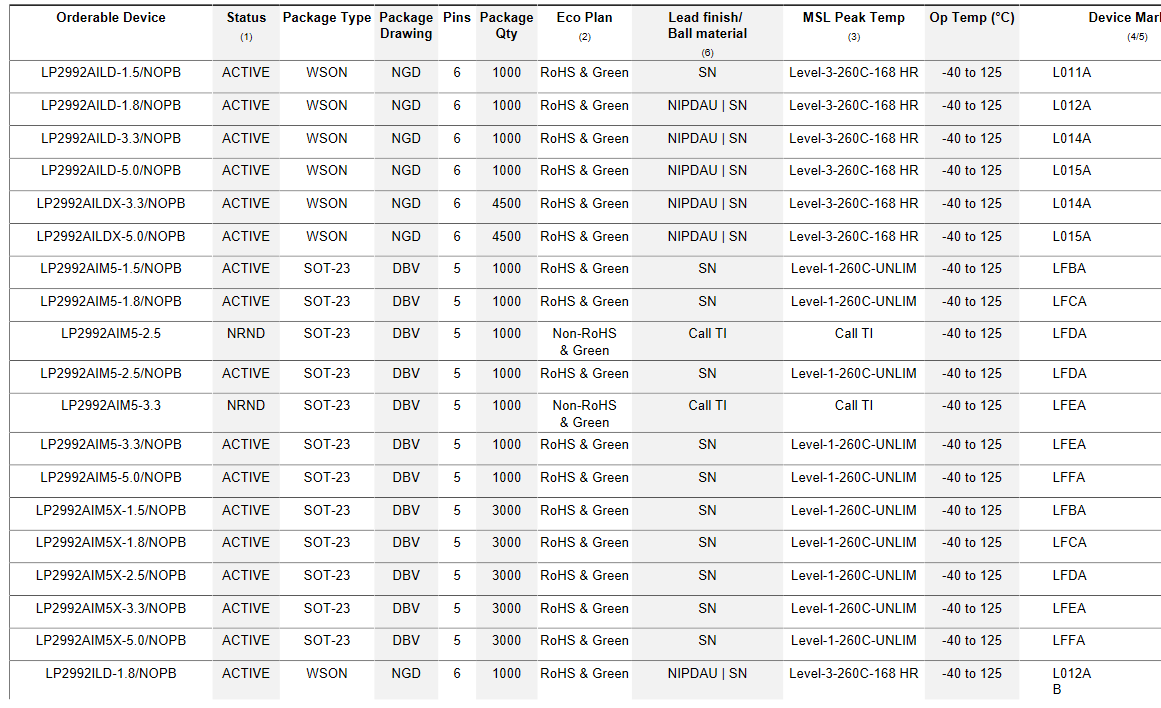The image size is (1161, 708).
Task: Select "NRND" status in the LP2992AIM5-3.3 row
Action: 246,406
